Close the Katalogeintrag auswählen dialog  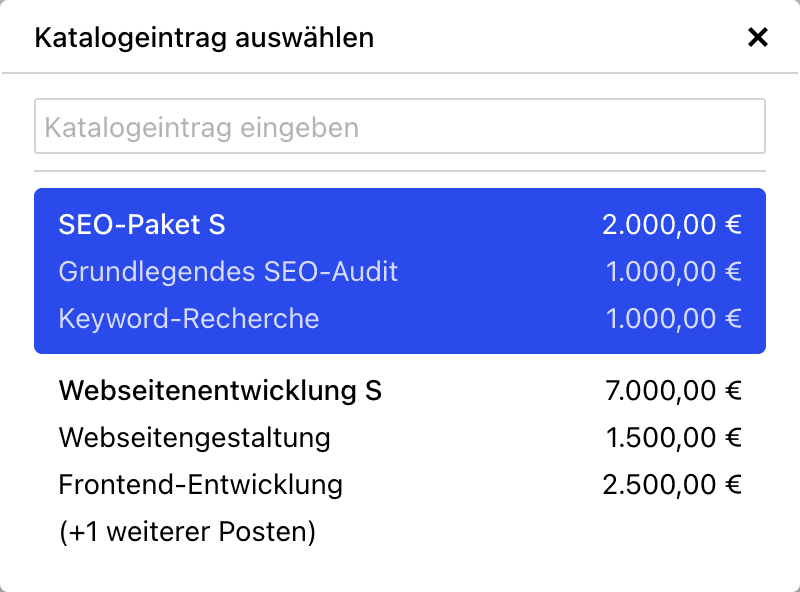758,38
